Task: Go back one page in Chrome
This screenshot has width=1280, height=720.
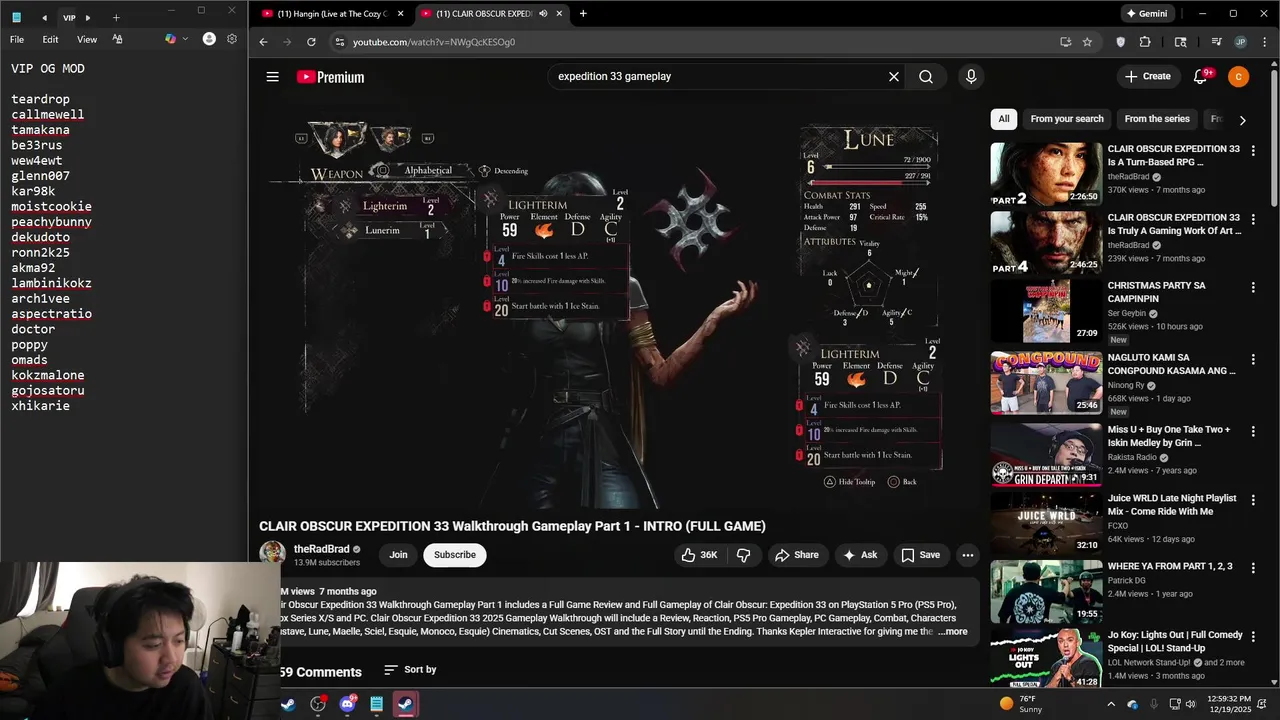Action: click(263, 42)
